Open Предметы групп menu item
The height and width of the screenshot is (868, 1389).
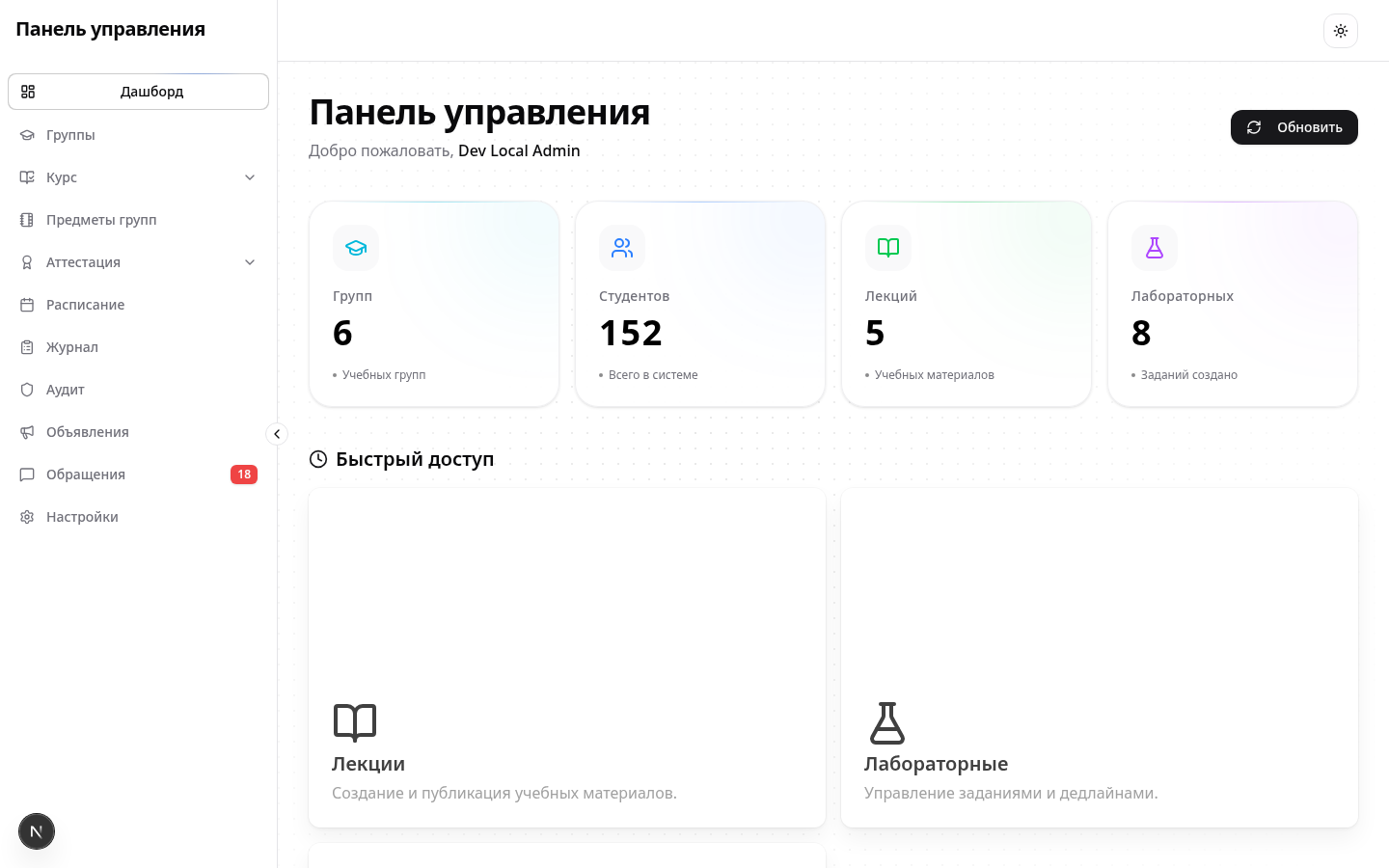138,220
